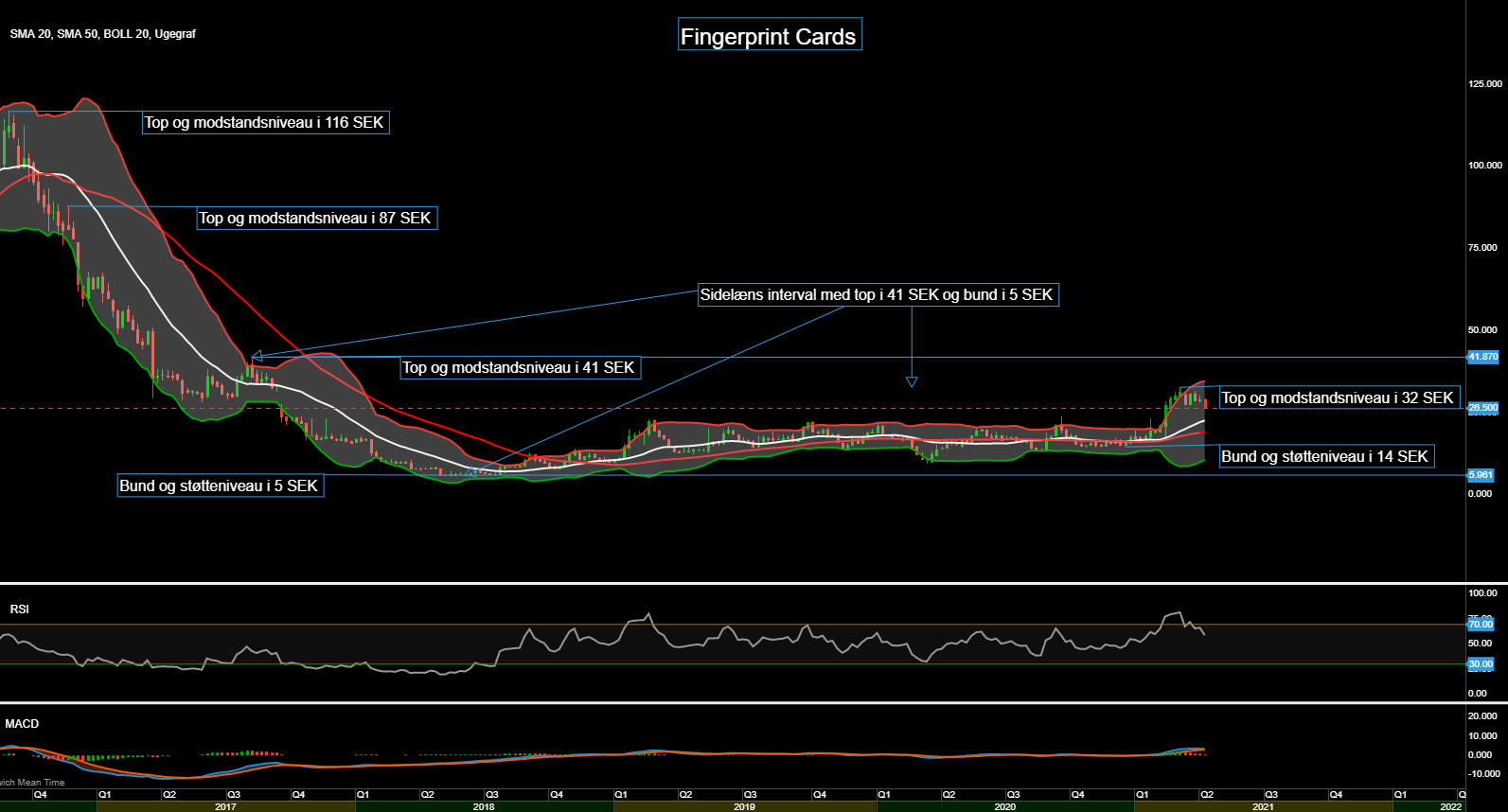Select the MACD 10.000 axis value
This screenshot has width=1508, height=812.
click(1482, 735)
